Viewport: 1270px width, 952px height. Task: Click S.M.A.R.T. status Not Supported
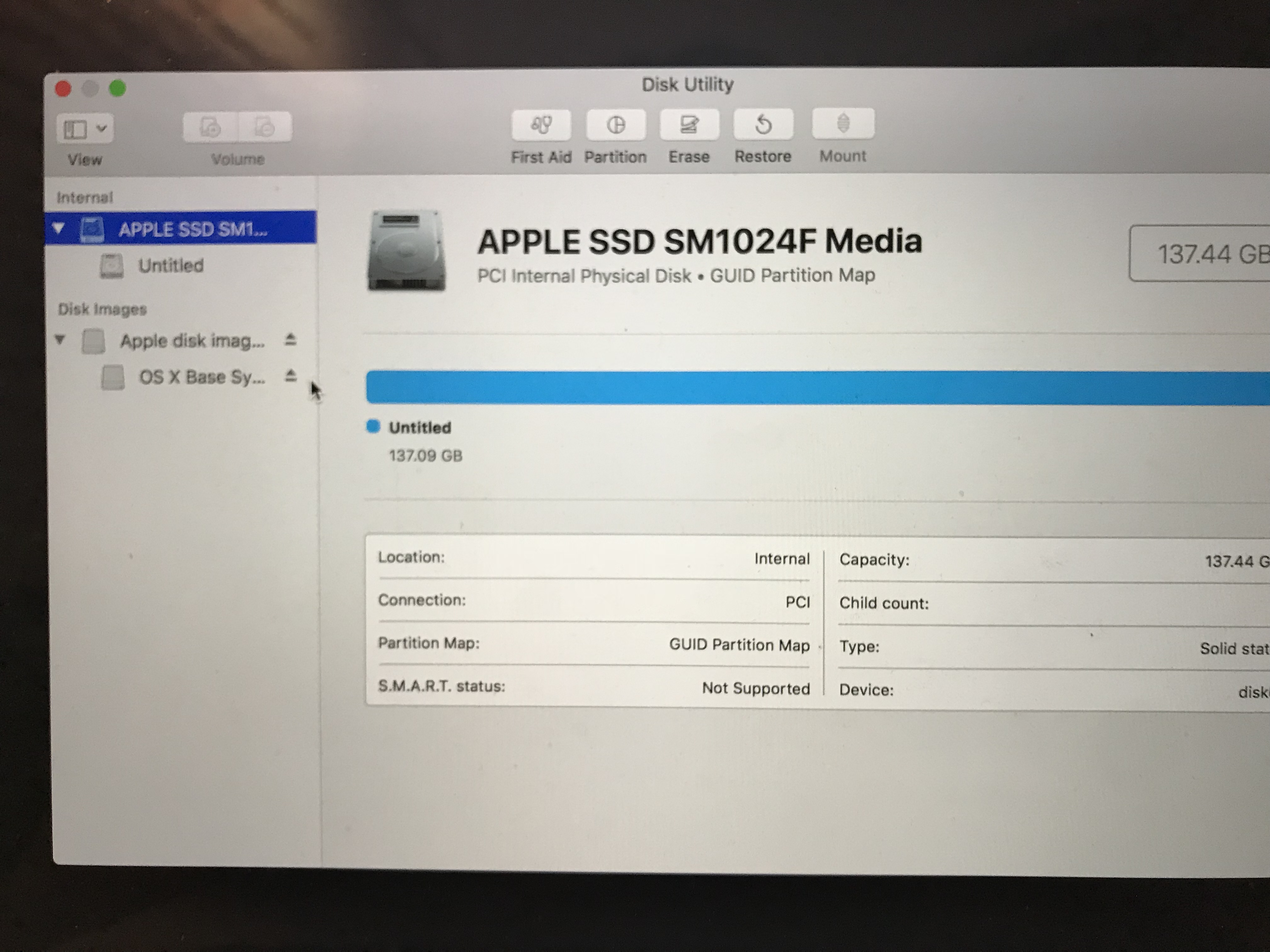756,688
